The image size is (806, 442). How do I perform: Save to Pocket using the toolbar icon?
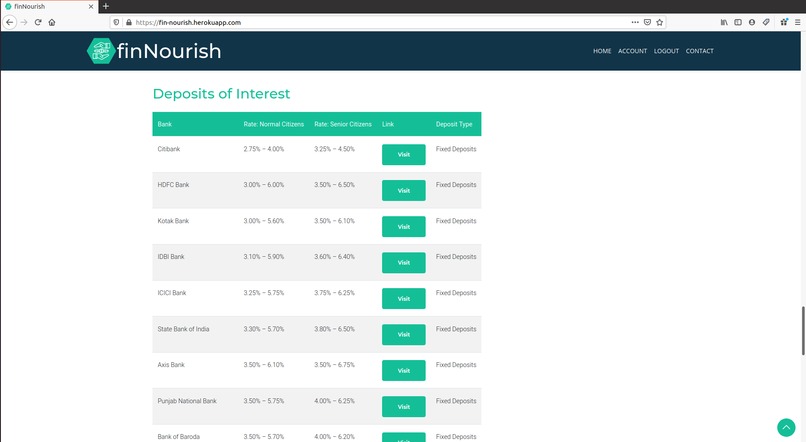(647, 22)
